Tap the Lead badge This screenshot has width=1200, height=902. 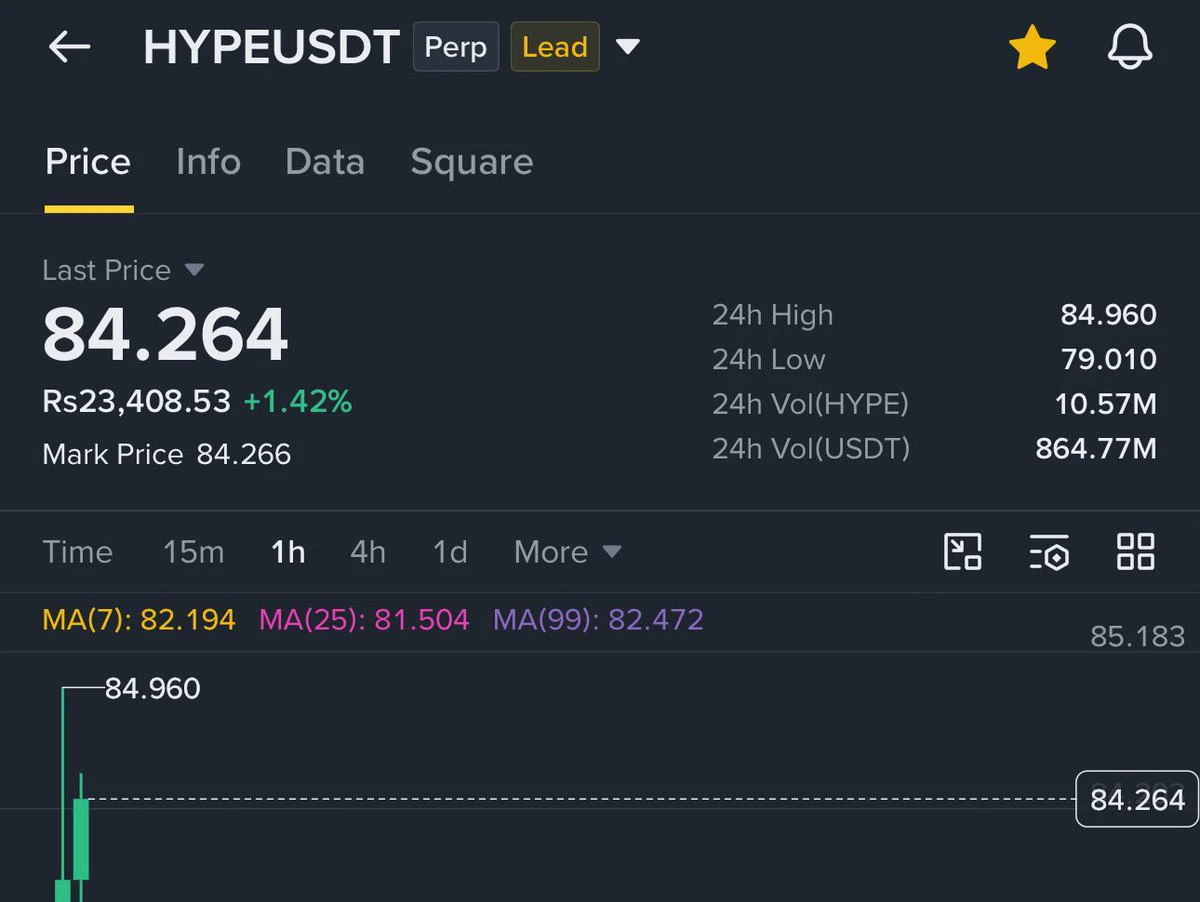coord(555,47)
